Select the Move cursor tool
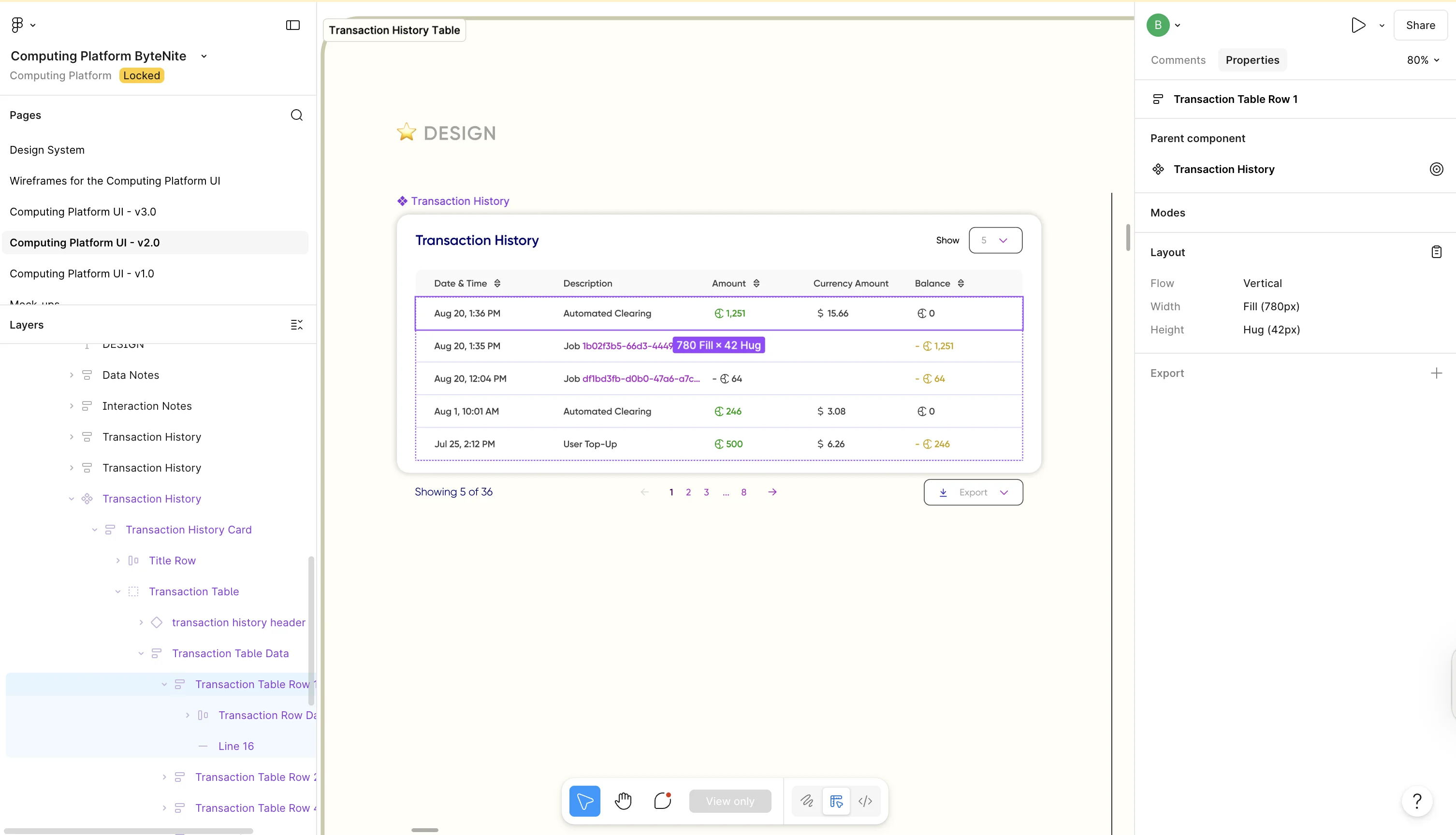Viewport: 1456px width, 835px height. point(584,801)
